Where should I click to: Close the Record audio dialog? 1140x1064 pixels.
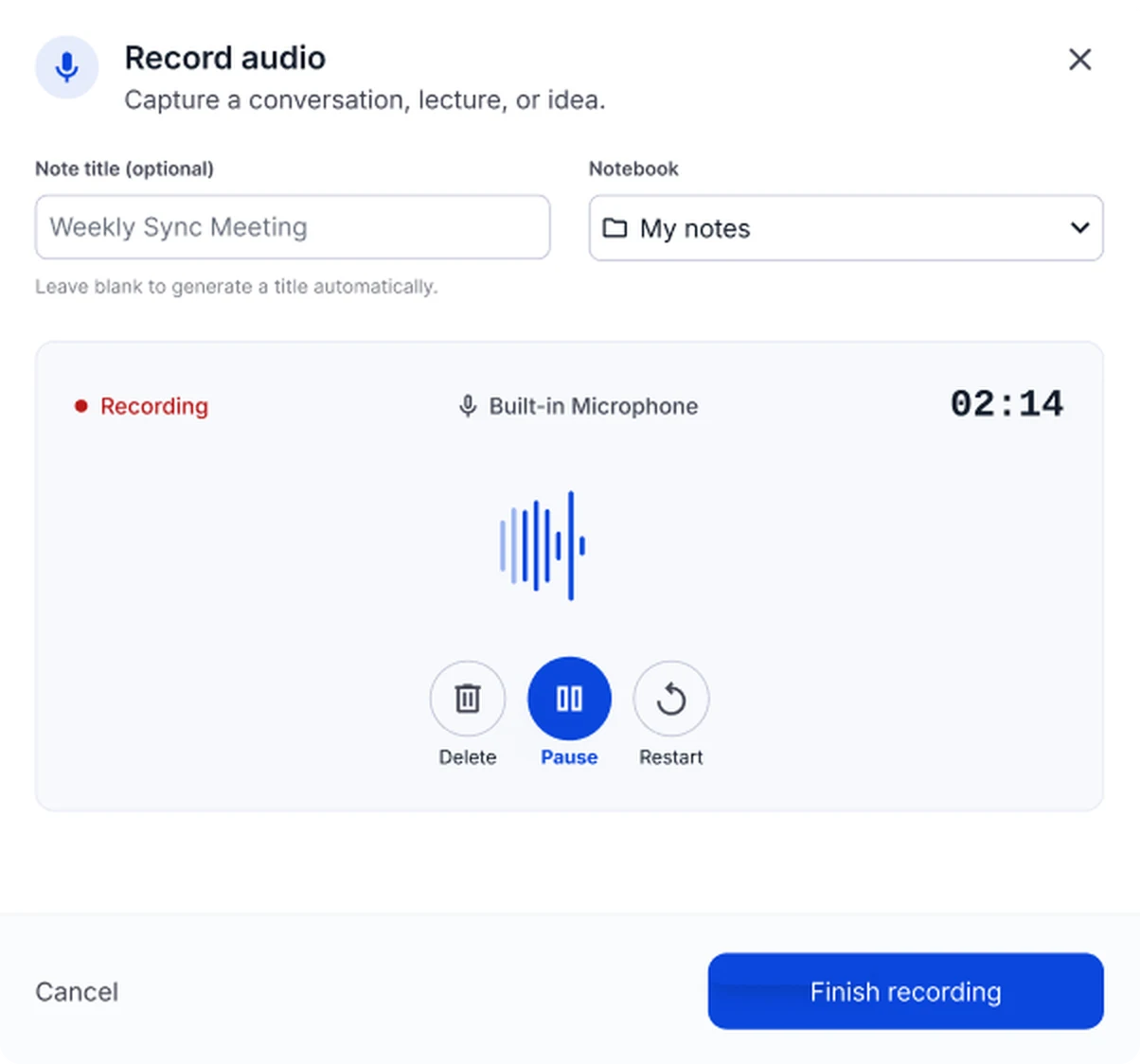click(1079, 60)
